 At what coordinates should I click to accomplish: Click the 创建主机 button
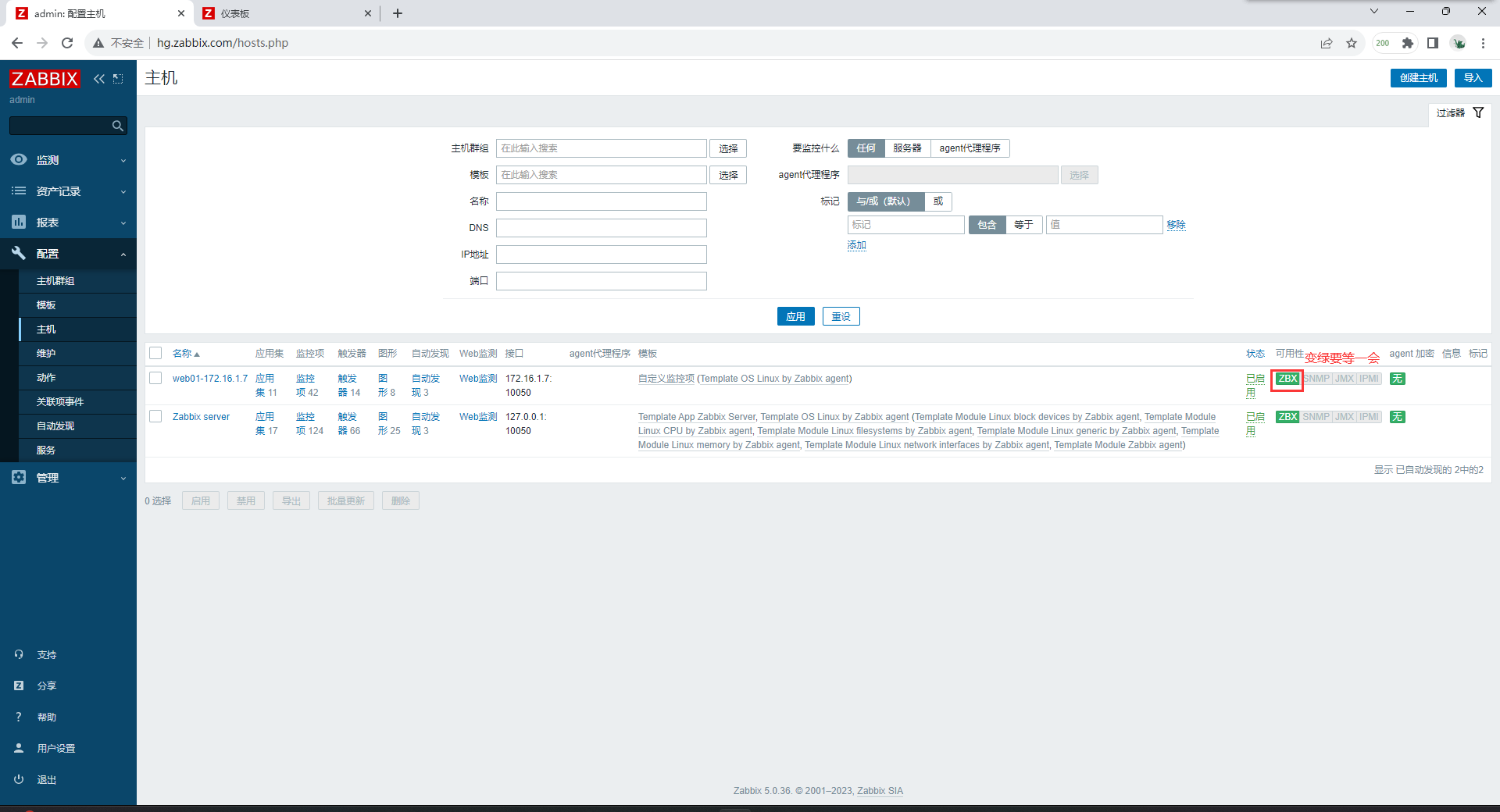click(1418, 78)
